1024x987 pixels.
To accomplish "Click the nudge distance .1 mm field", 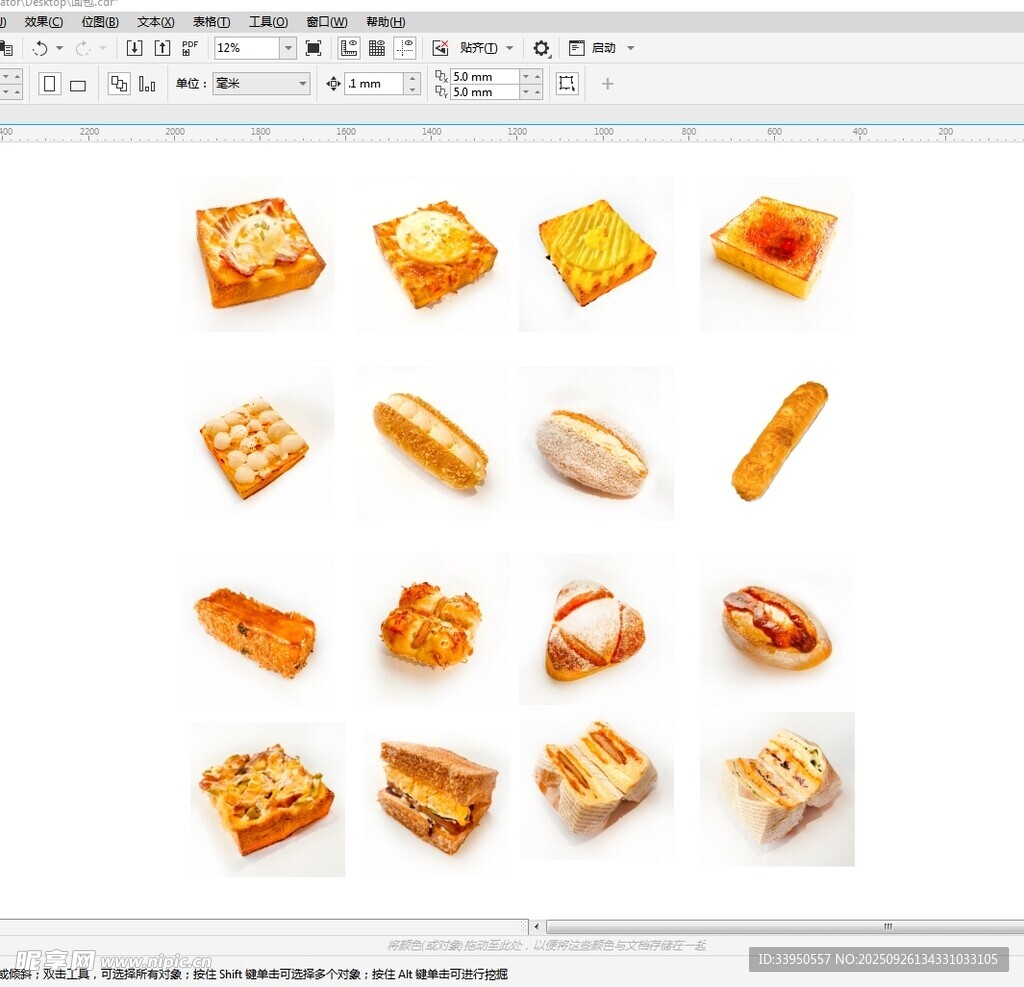I will 374,84.
